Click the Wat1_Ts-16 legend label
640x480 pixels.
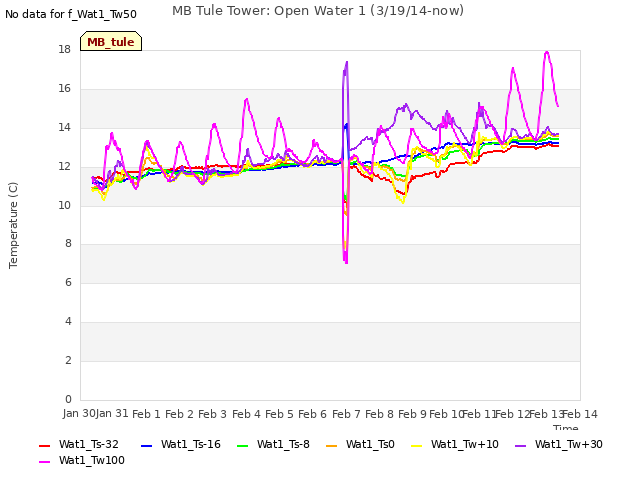pos(191,444)
